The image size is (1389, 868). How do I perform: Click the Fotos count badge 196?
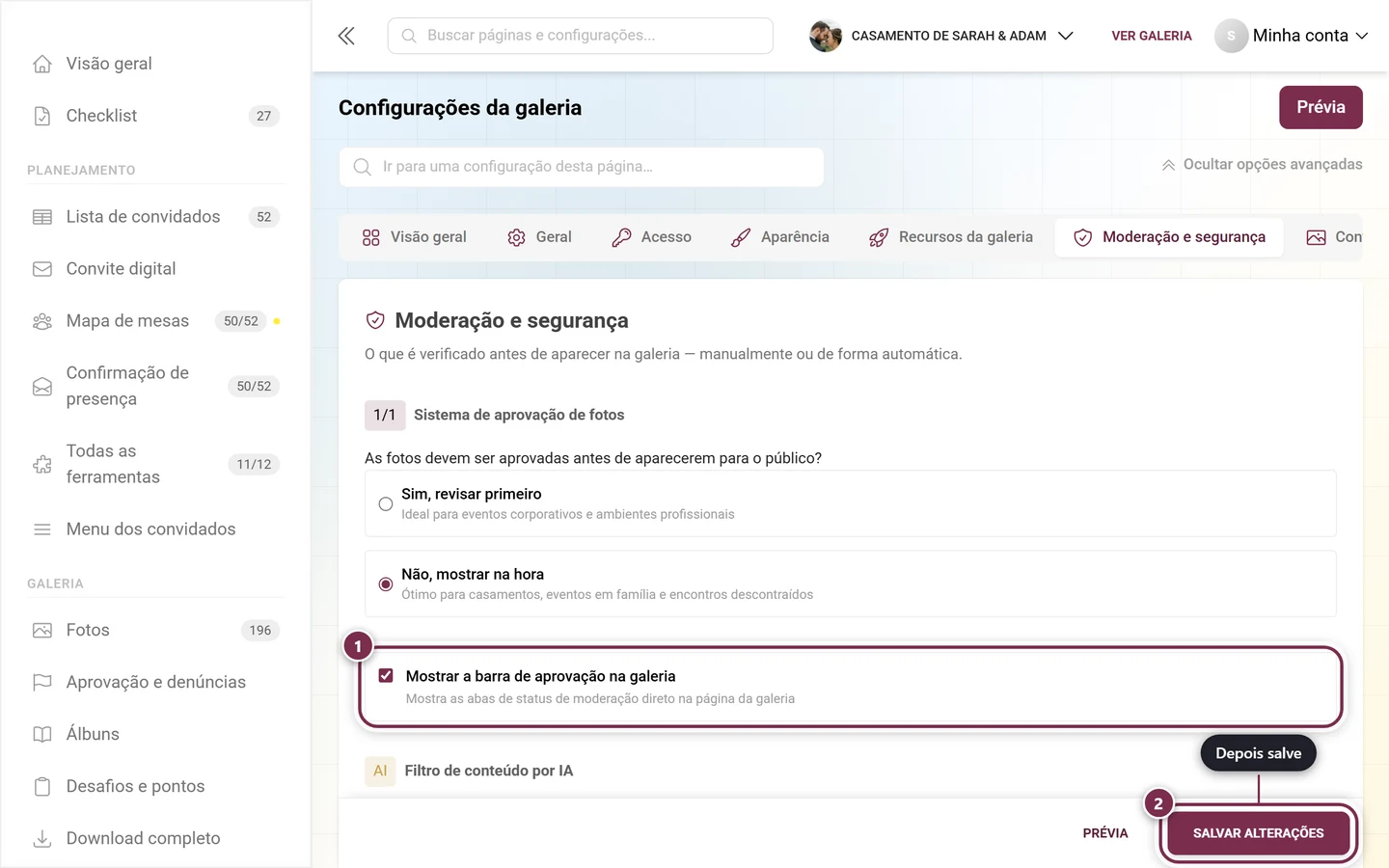coord(260,631)
